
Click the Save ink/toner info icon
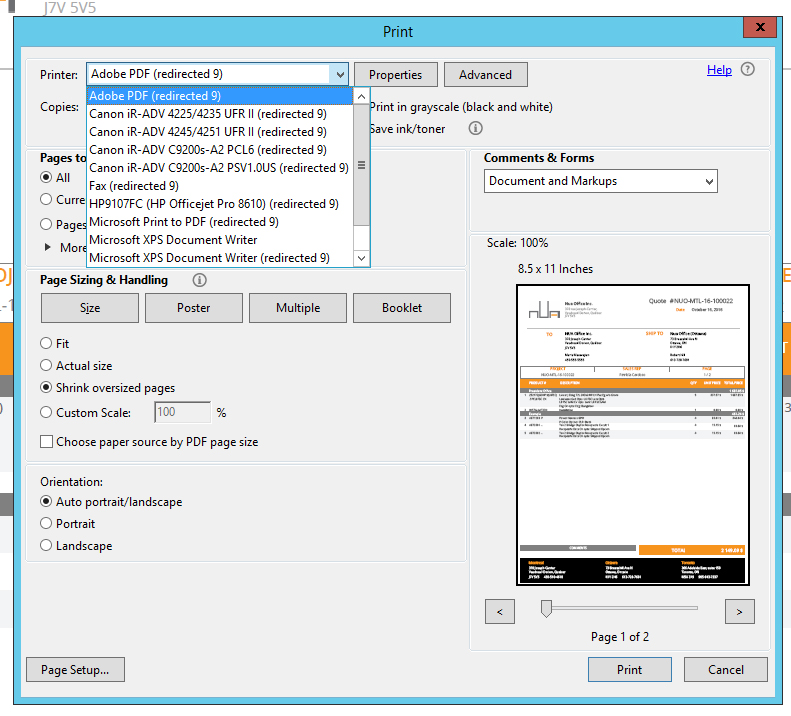tap(476, 128)
